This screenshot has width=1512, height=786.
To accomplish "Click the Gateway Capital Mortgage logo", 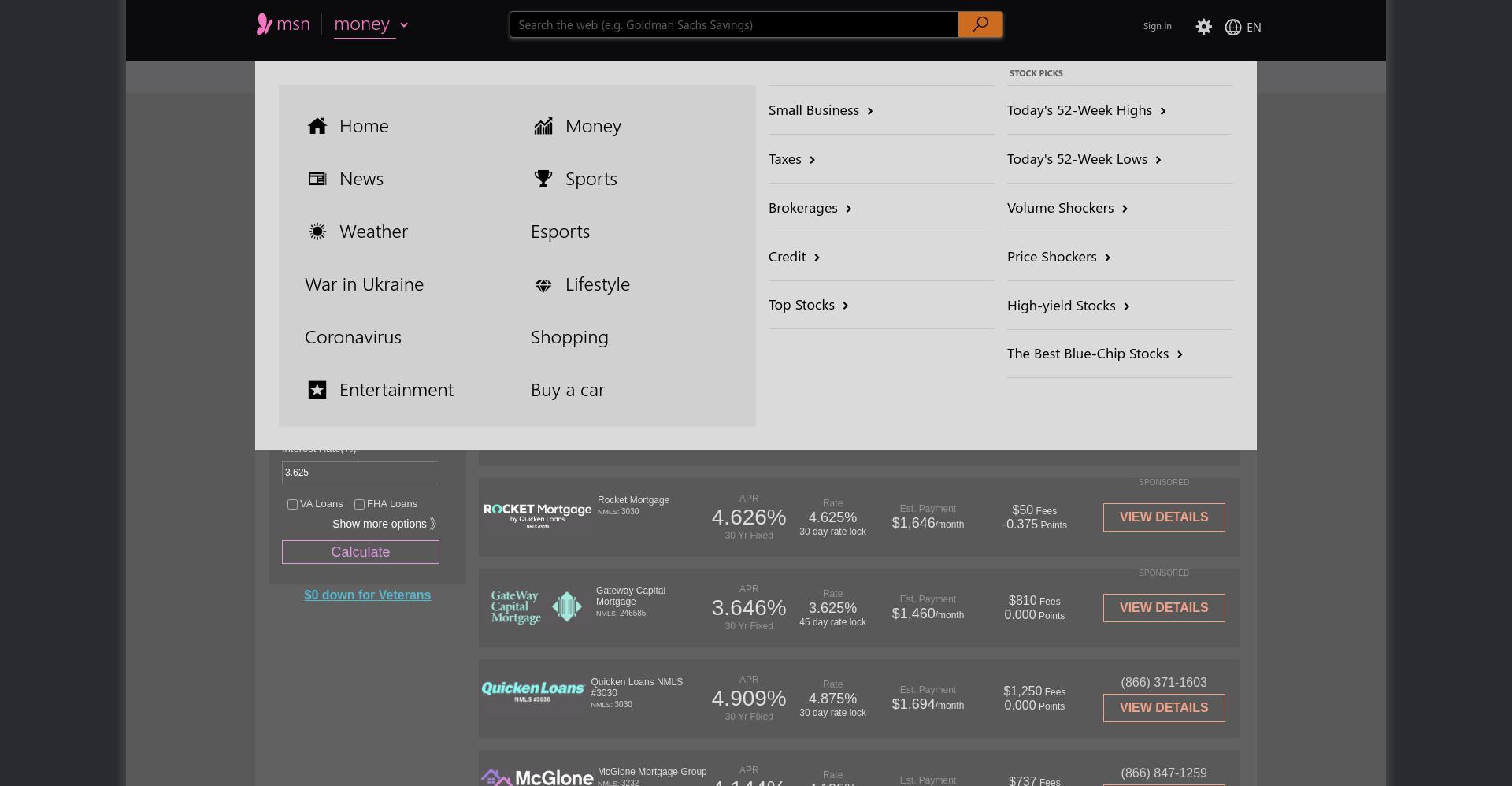I will tap(536, 607).
